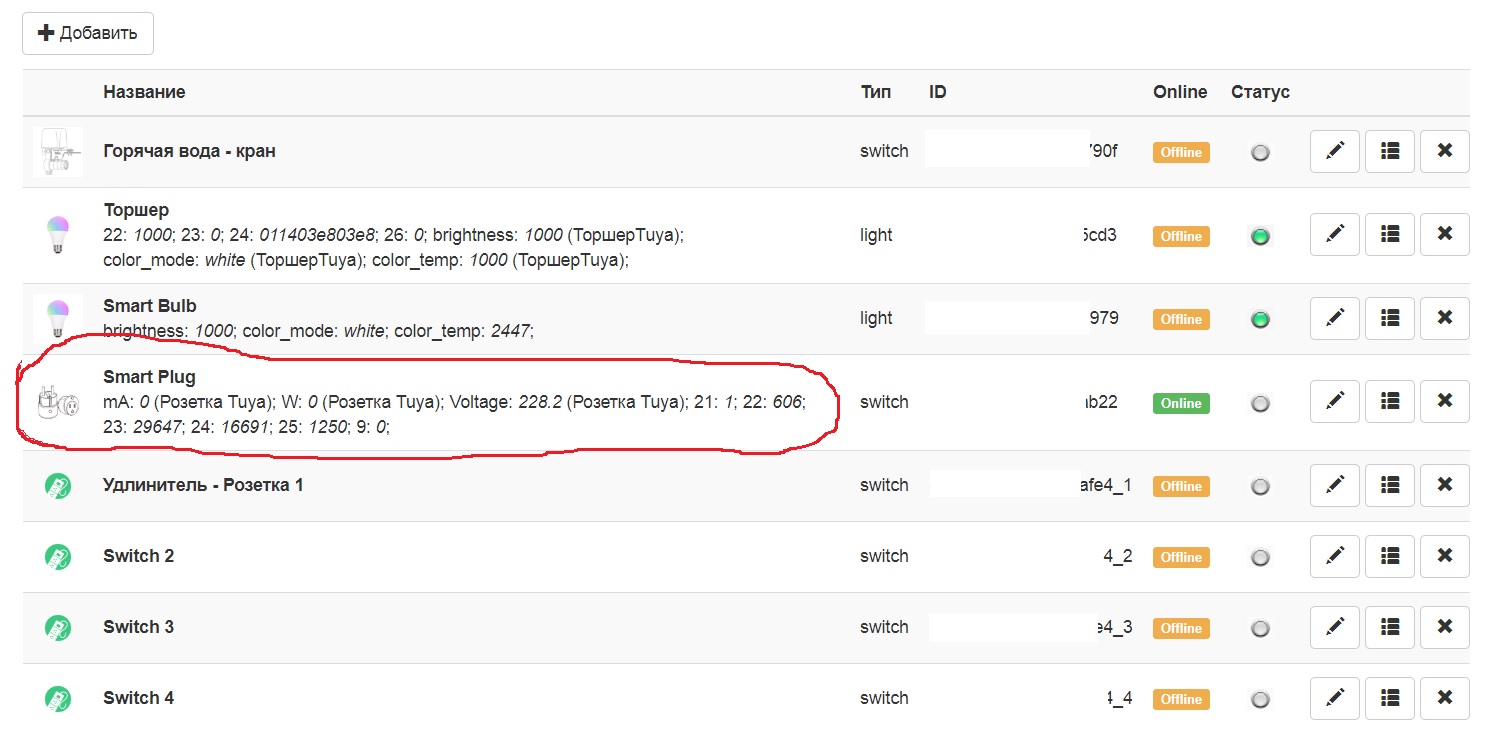The height and width of the screenshot is (746, 1491).
Task: Open the list view for Торшер
Action: tap(1389, 235)
